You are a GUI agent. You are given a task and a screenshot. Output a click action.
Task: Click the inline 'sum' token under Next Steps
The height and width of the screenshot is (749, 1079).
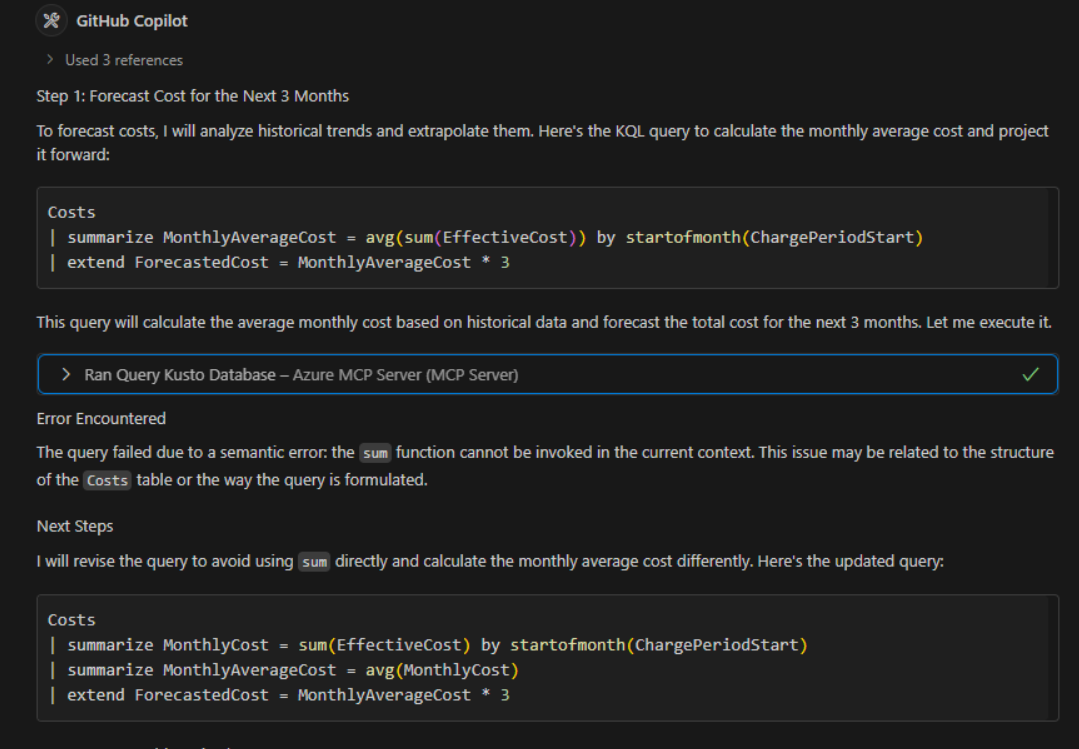tap(314, 562)
